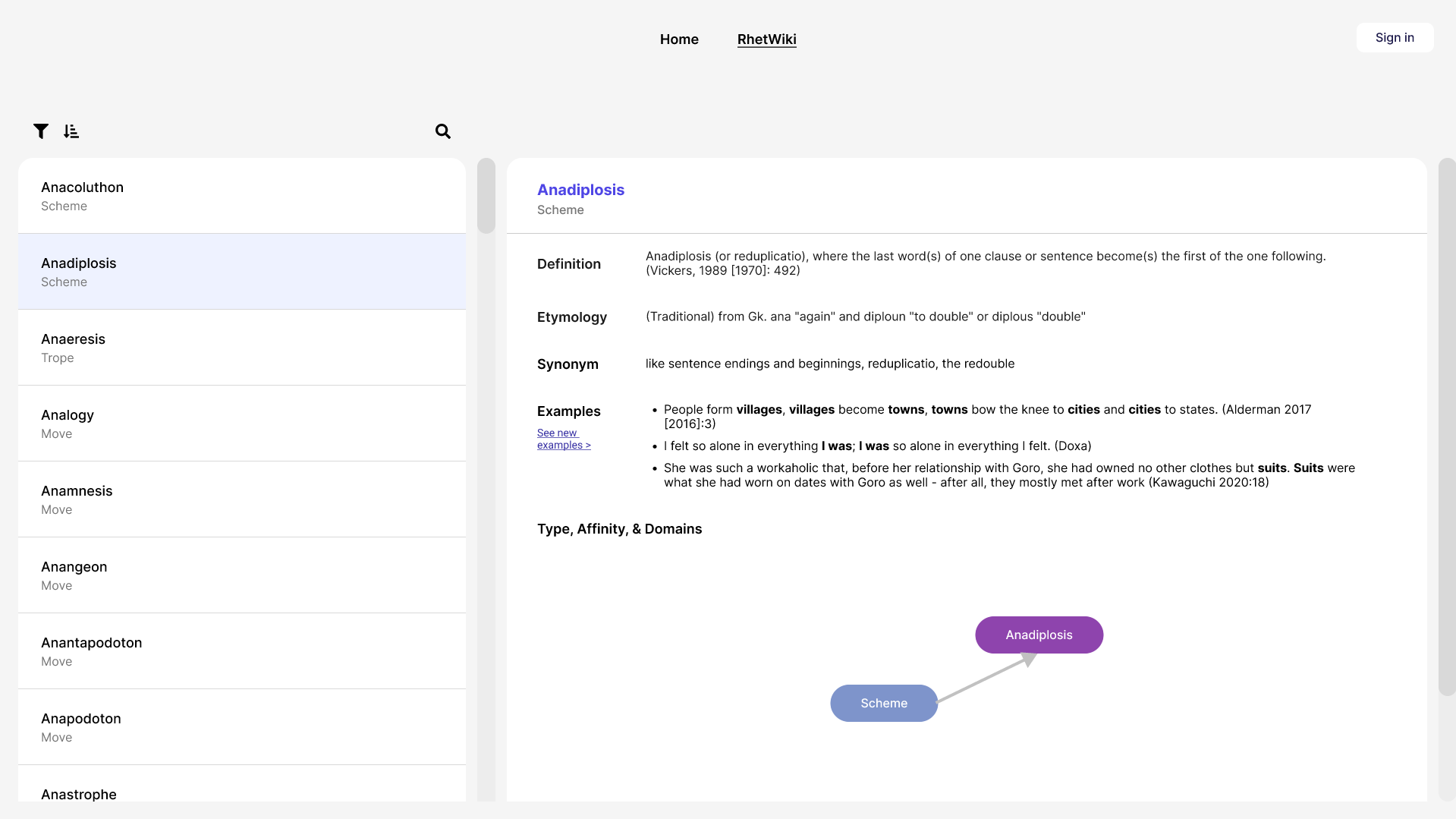Click the purple Anadiplosis graph node
1456x819 pixels.
coord(1039,635)
